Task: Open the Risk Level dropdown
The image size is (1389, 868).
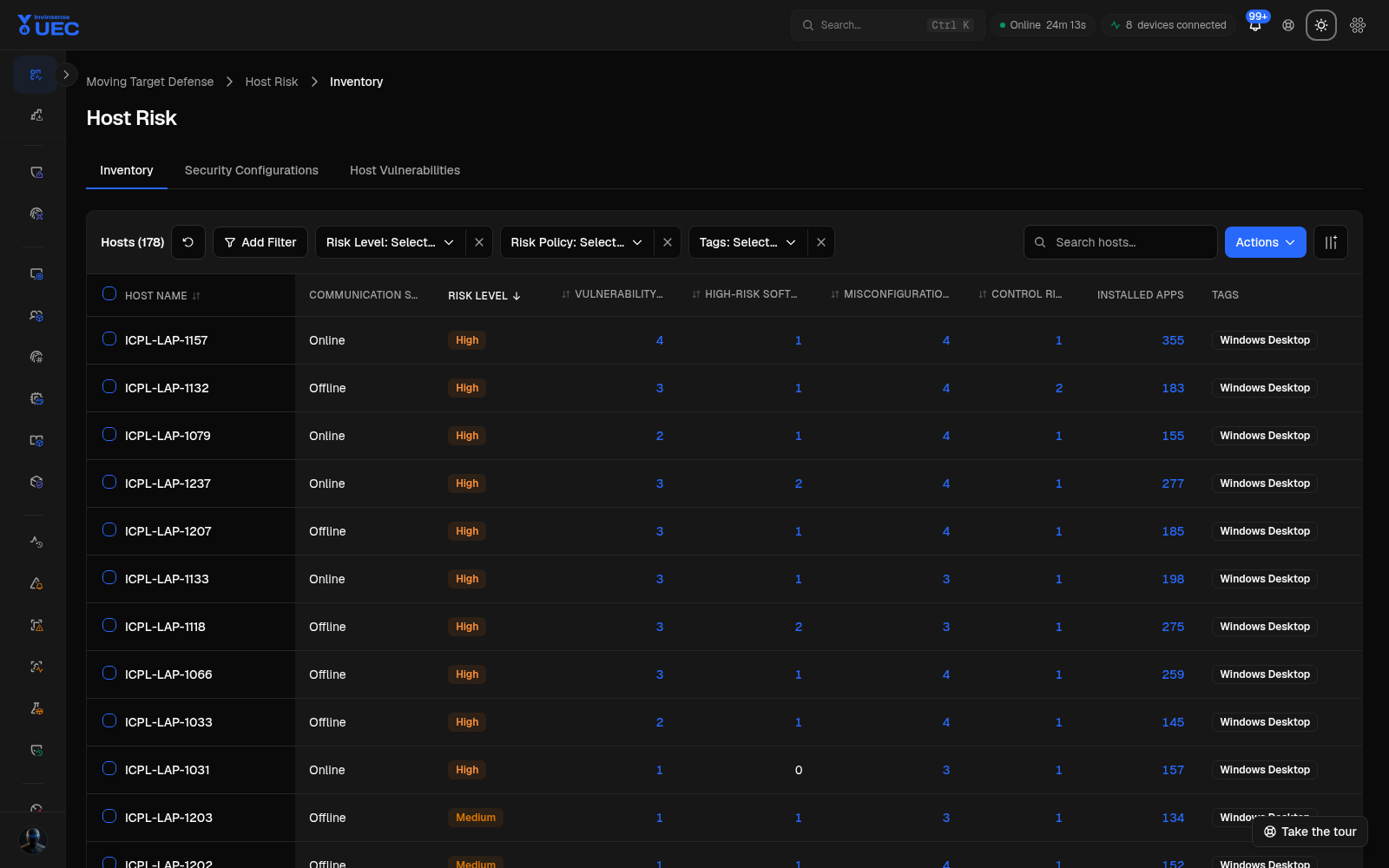Action: click(x=391, y=242)
